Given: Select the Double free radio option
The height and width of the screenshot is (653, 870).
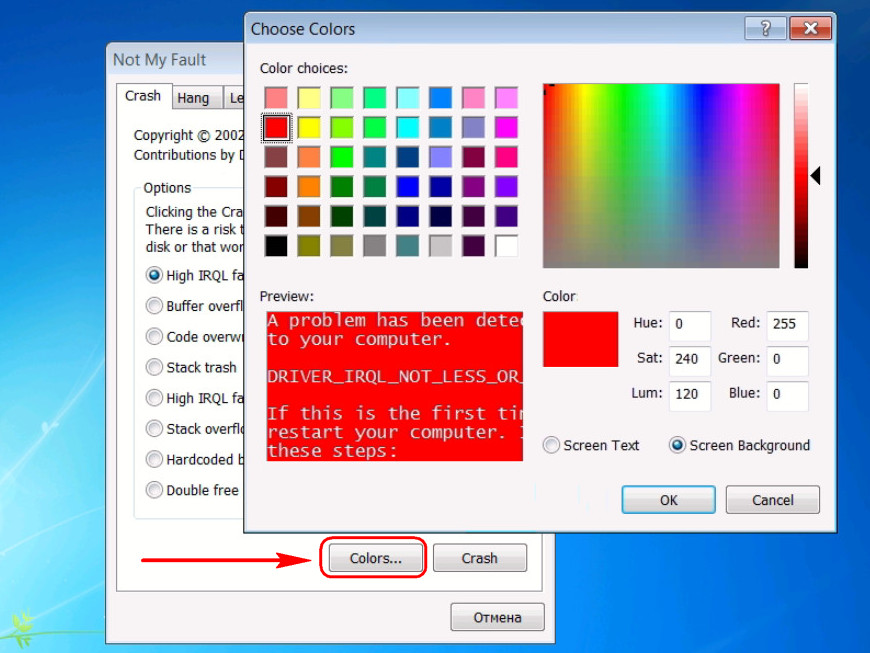Looking at the screenshot, I should click(192, 490).
